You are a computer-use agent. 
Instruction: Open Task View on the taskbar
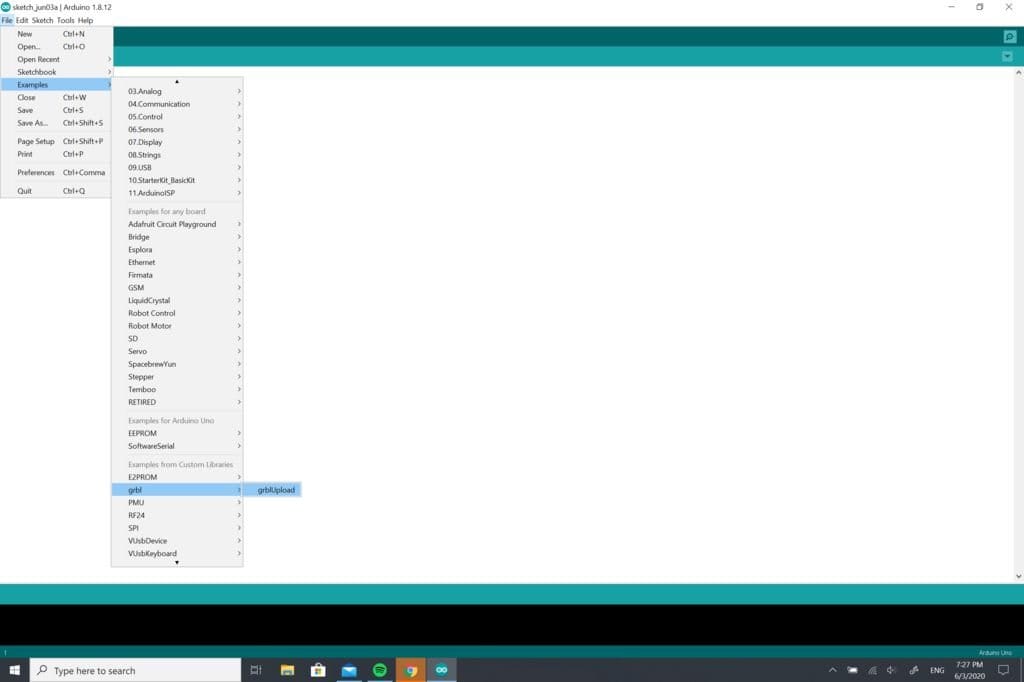pyautogui.click(x=256, y=670)
